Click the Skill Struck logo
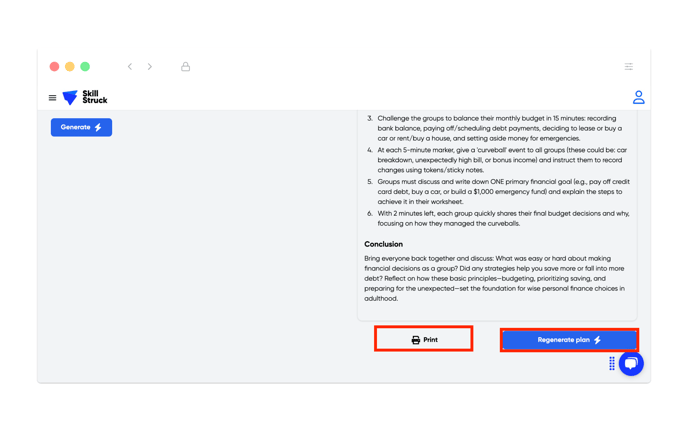 (x=85, y=97)
